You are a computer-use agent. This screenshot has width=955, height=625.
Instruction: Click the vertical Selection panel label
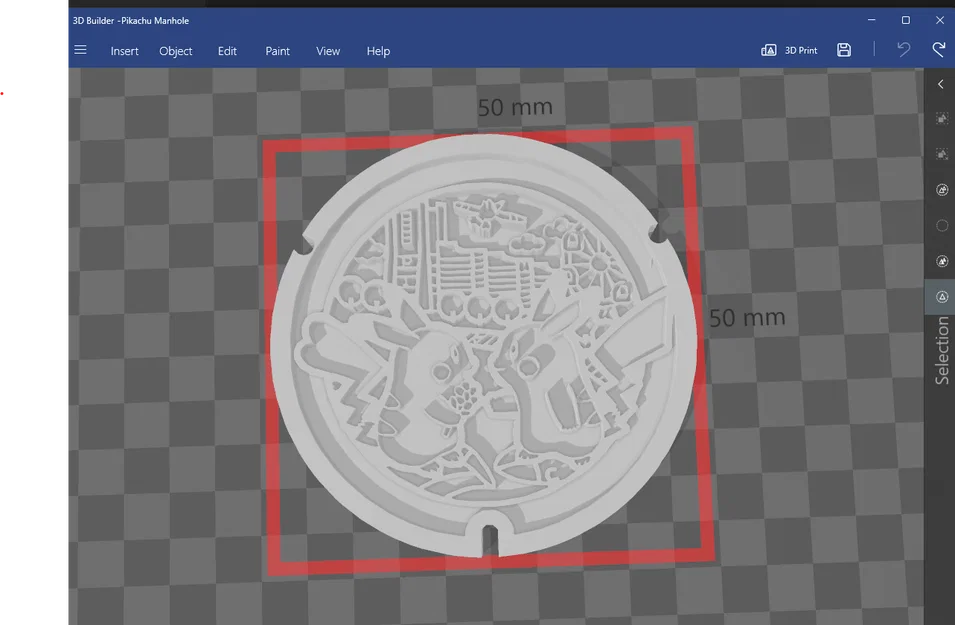(942, 350)
